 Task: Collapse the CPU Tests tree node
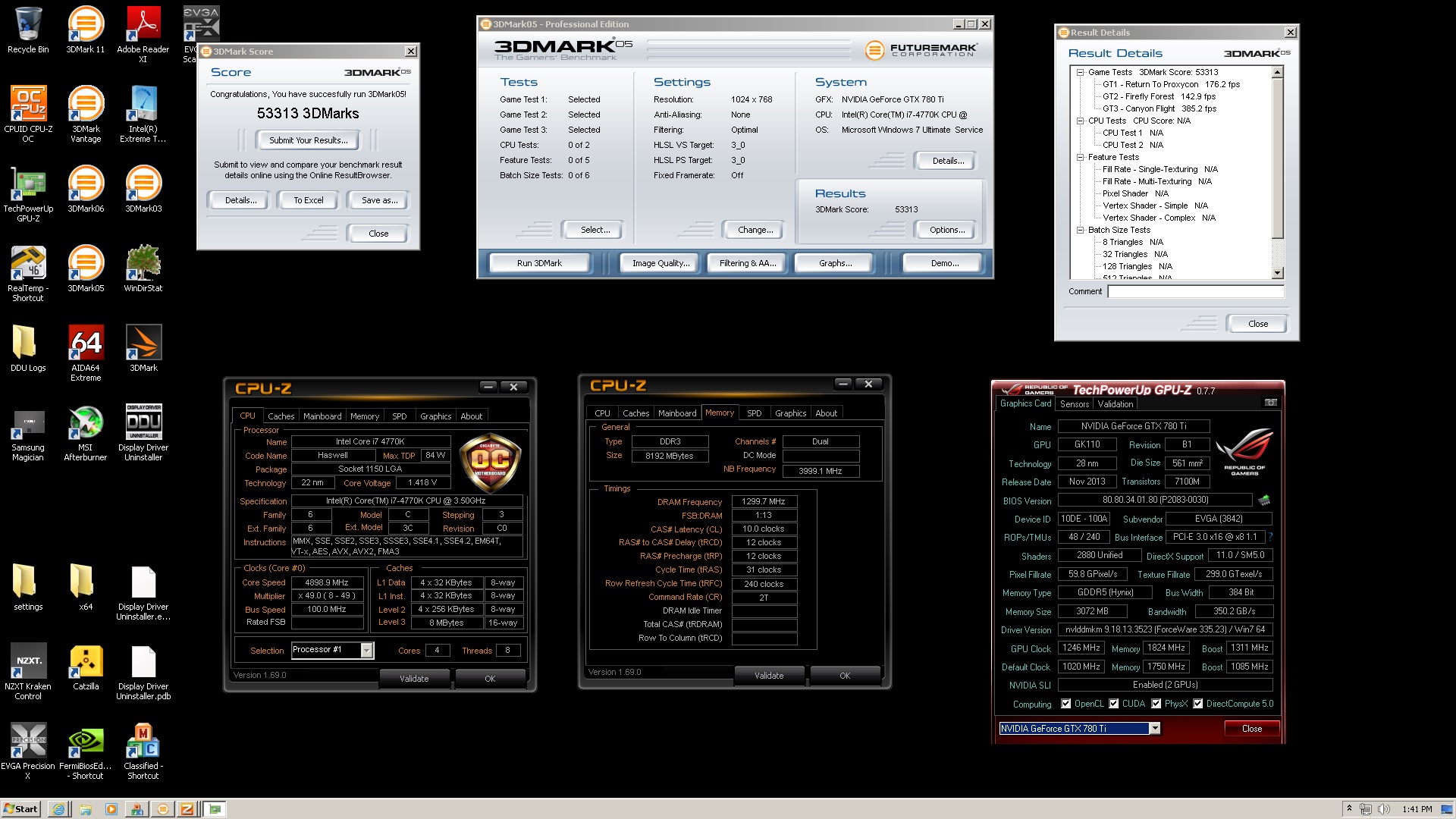click(1081, 121)
